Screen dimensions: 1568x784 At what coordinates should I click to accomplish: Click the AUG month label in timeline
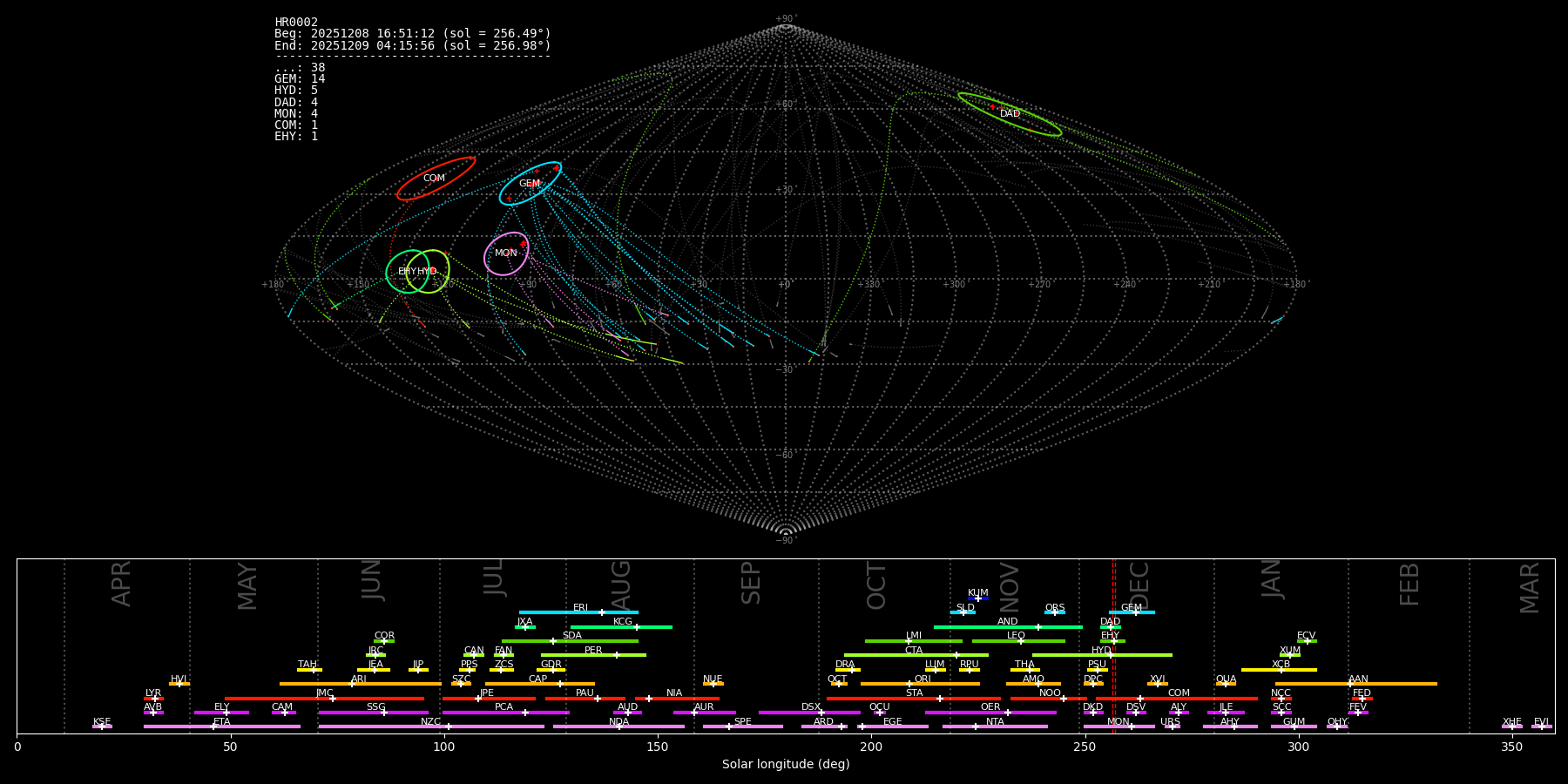coord(620,585)
